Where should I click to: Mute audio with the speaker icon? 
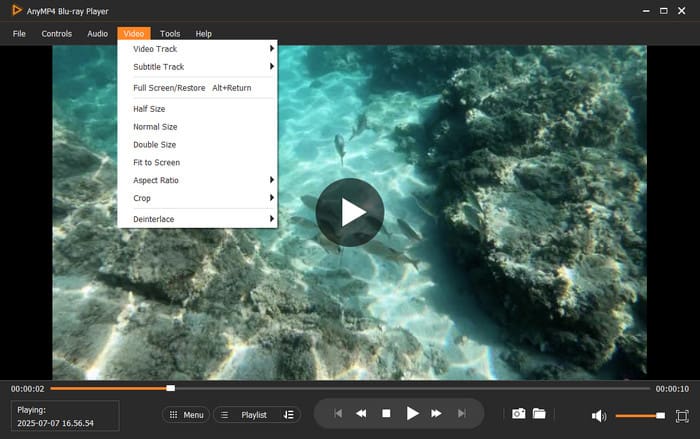point(599,416)
